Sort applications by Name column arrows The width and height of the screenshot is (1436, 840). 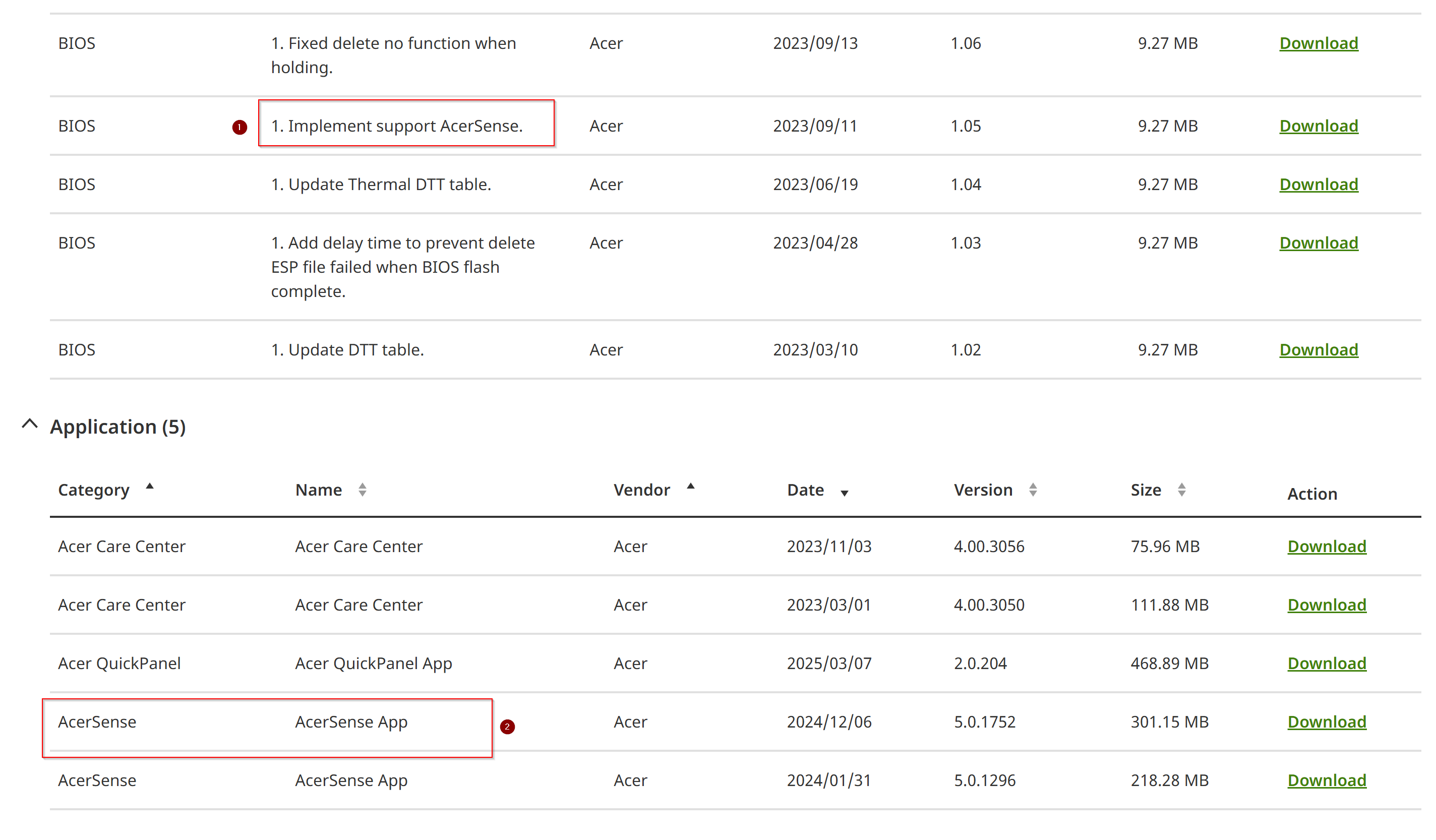363,490
